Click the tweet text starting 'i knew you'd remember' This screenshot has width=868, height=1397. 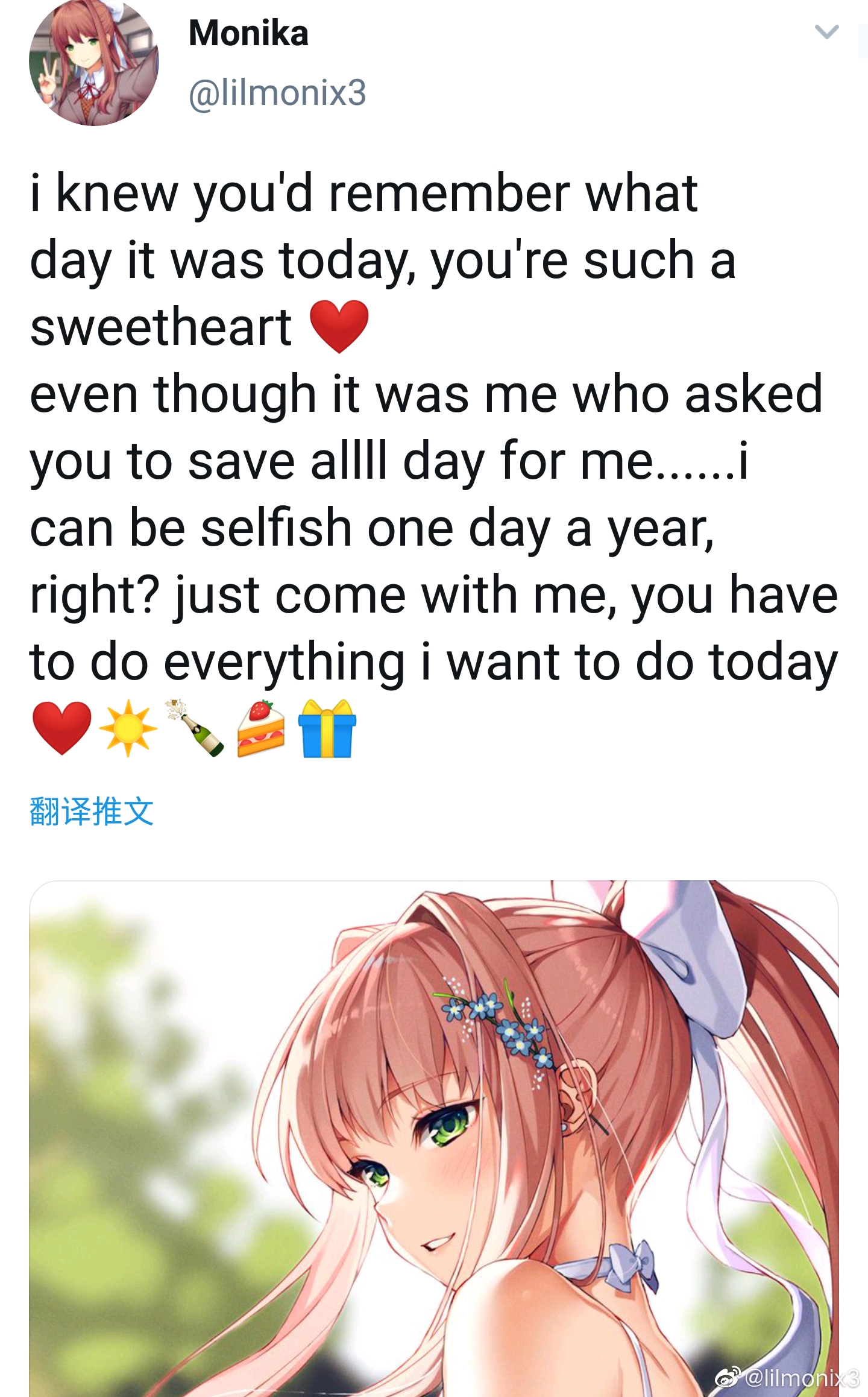click(364, 194)
